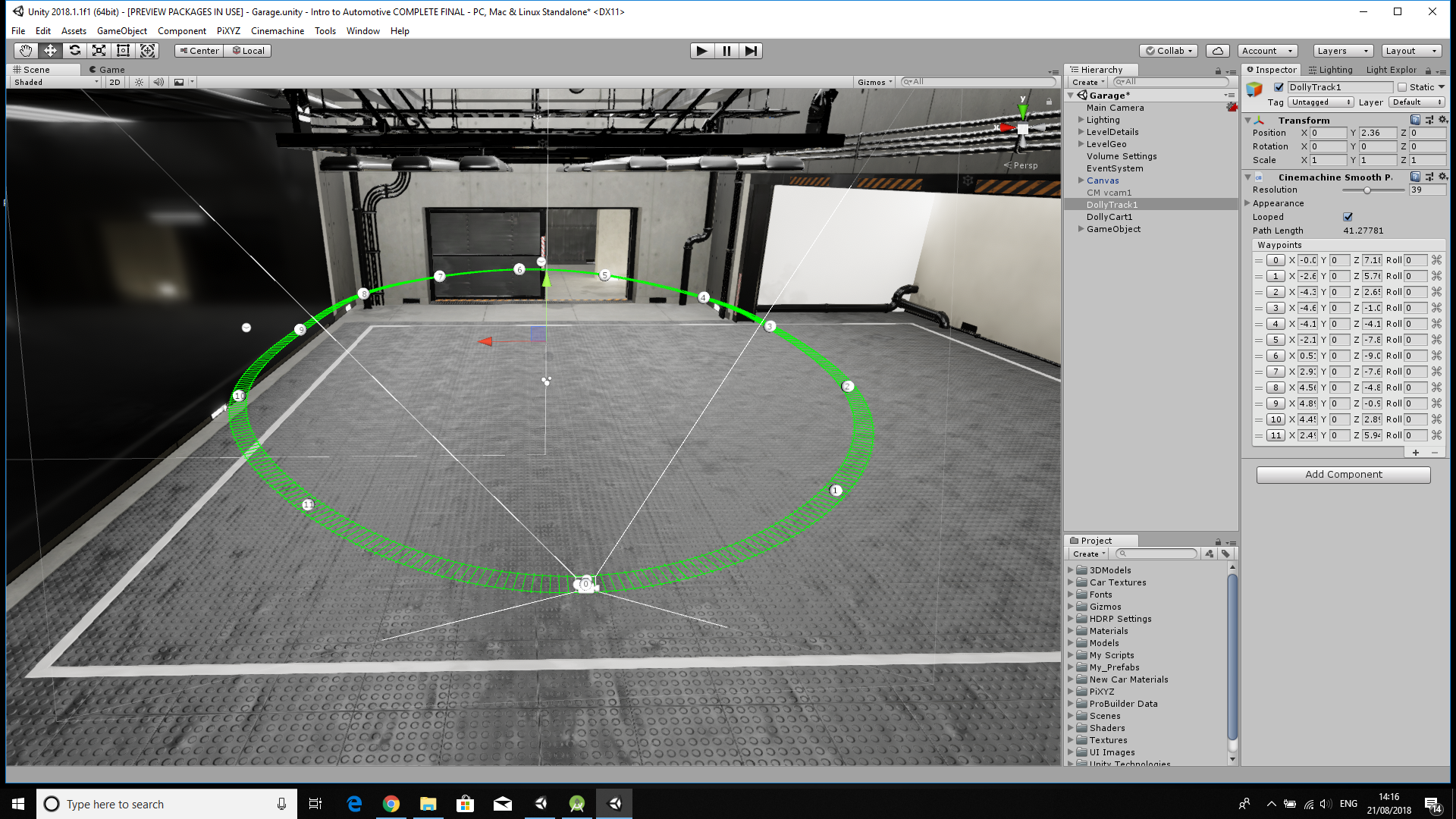This screenshot has height=819, width=1456.
Task: Adjust the Resolution slider
Action: 1367,190
